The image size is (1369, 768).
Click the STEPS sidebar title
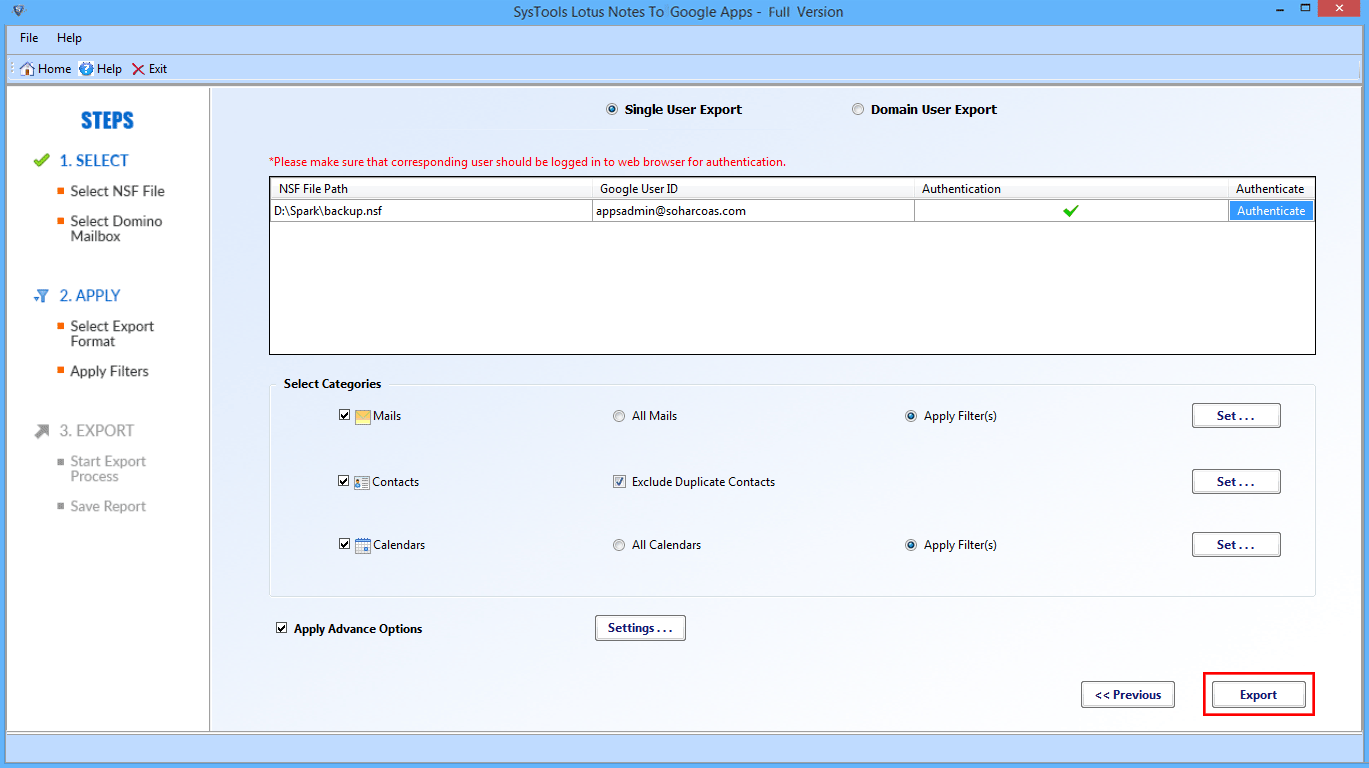[x=107, y=121]
